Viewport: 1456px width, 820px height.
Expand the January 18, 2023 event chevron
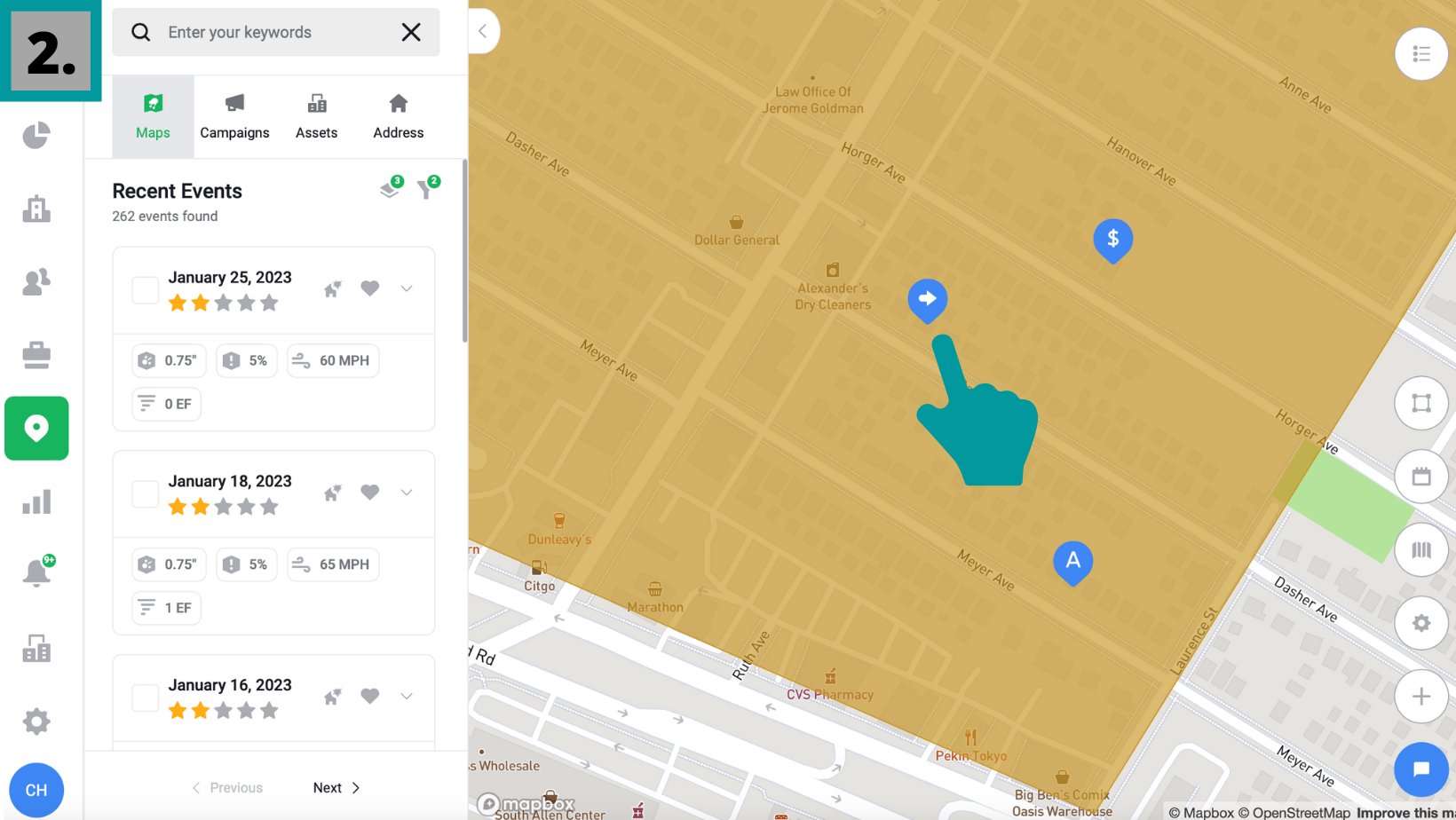[x=407, y=493]
